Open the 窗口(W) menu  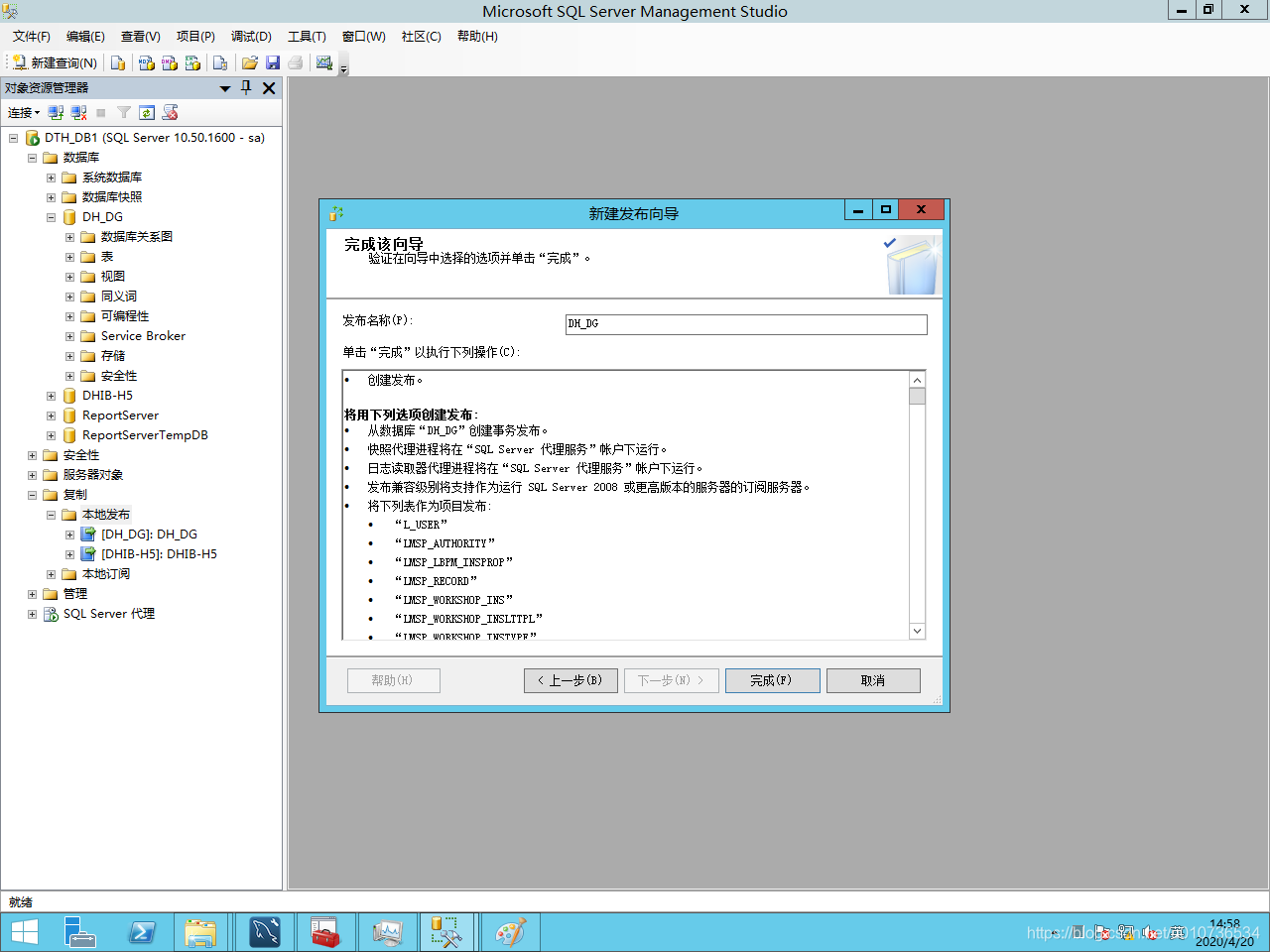[364, 37]
